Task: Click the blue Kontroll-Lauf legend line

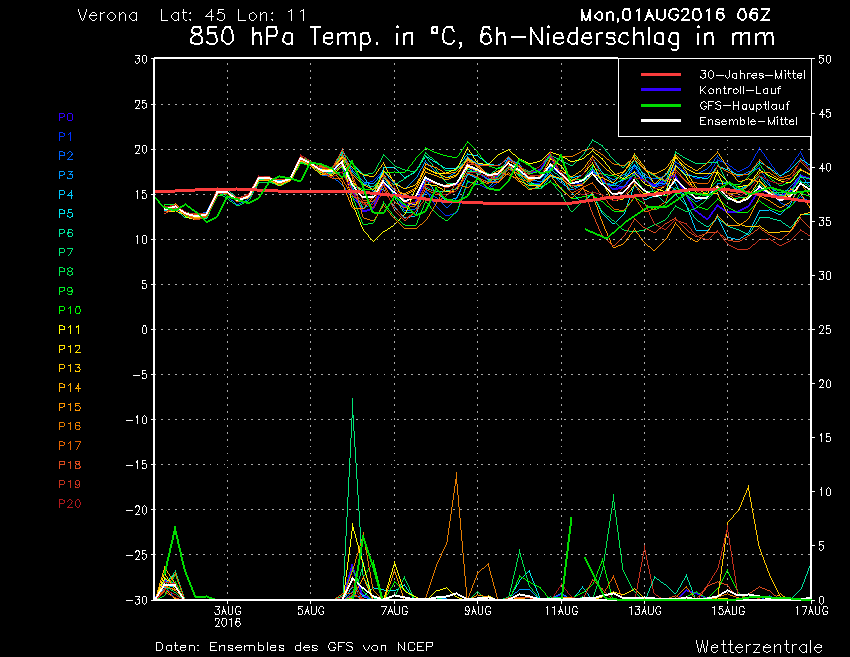Action: pyautogui.click(x=653, y=90)
